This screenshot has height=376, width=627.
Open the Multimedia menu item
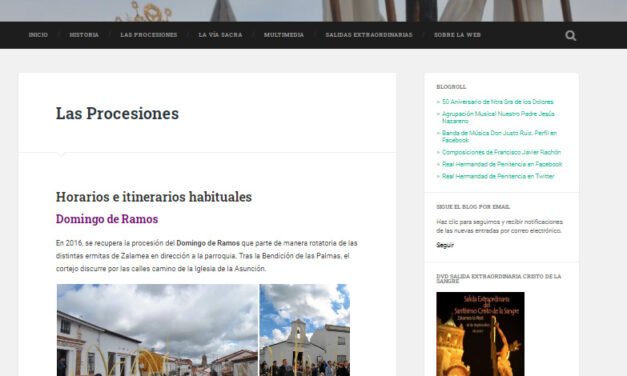click(x=284, y=35)
